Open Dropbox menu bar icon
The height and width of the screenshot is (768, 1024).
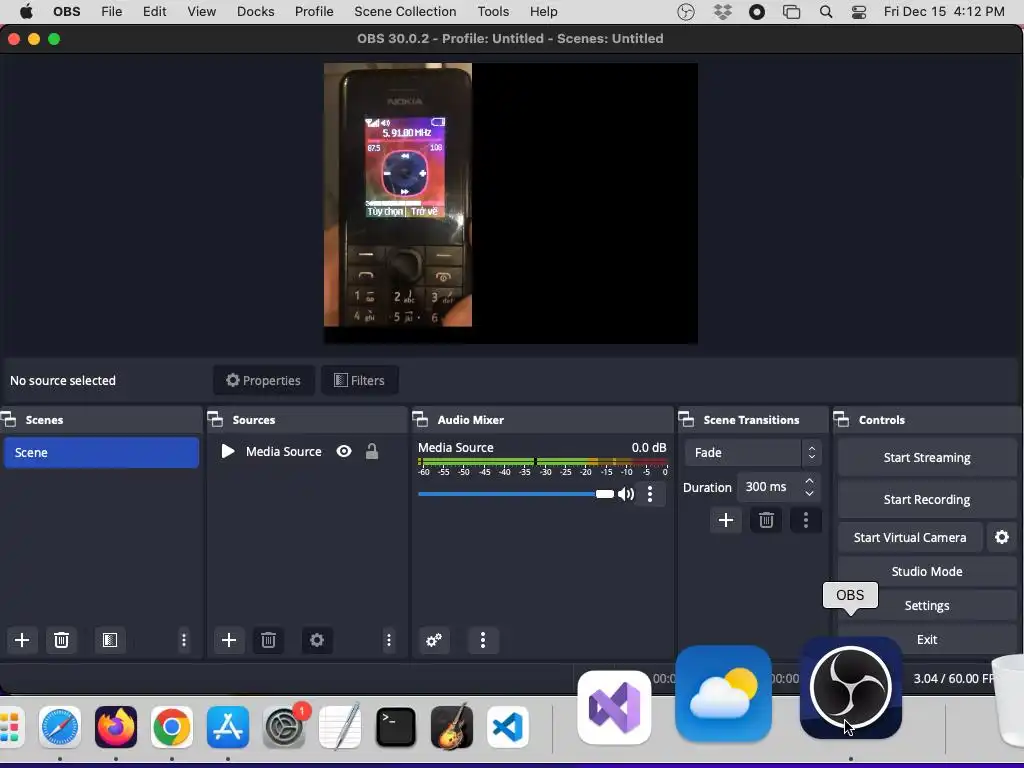tap(722, 12)
